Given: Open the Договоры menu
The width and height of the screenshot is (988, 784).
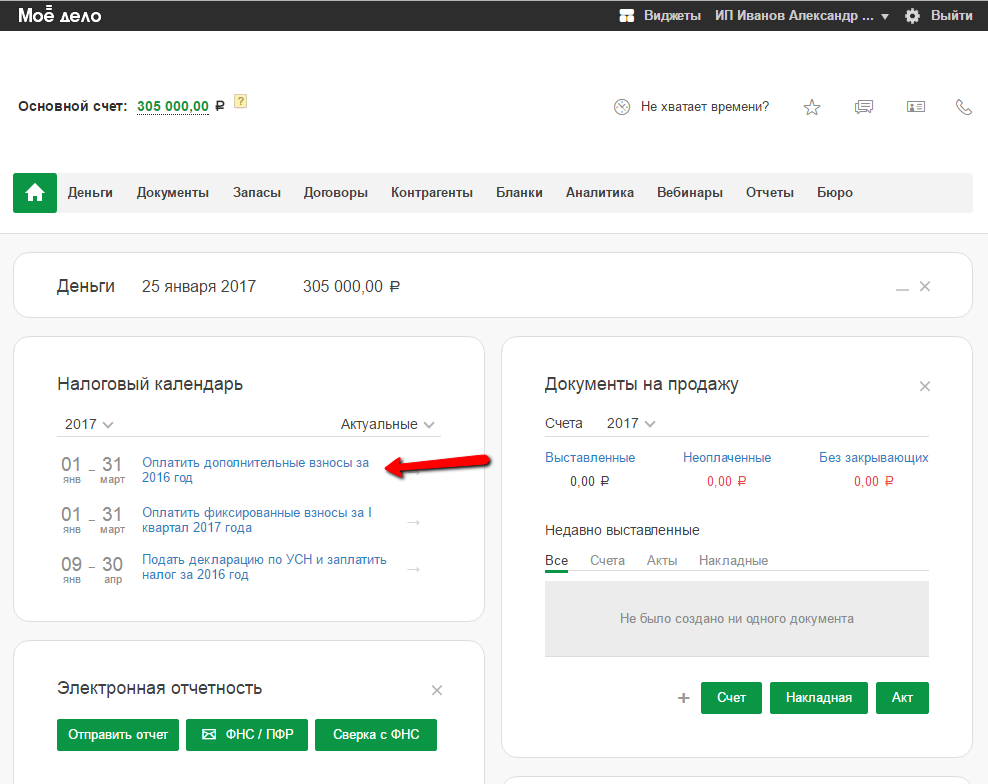Looking at the screenshot, I should point(336,193).
